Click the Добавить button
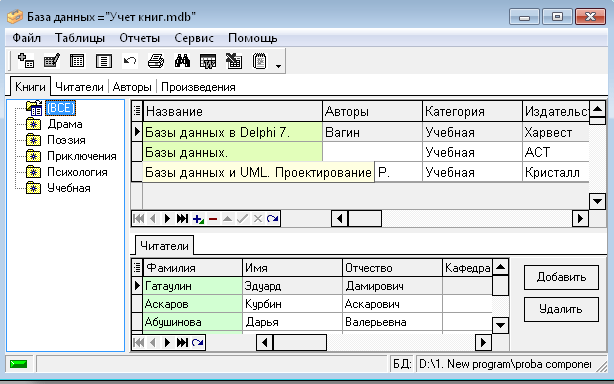This screenshot has height=384, width=614. 561,277
